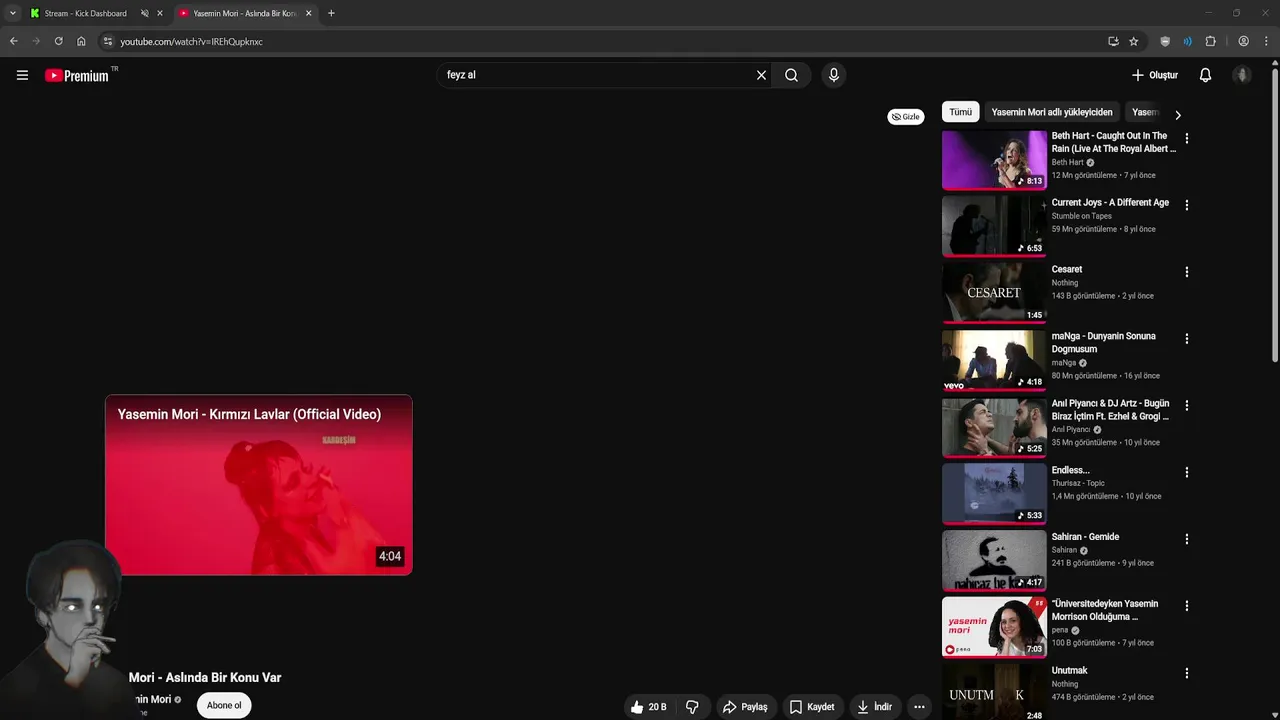The width and height of the screenshot is (1280, 720).
Task: Open maNga Dunyanin Sonuna Dogmusum title
Action: pyautogui.click(x=1103, y=342)
